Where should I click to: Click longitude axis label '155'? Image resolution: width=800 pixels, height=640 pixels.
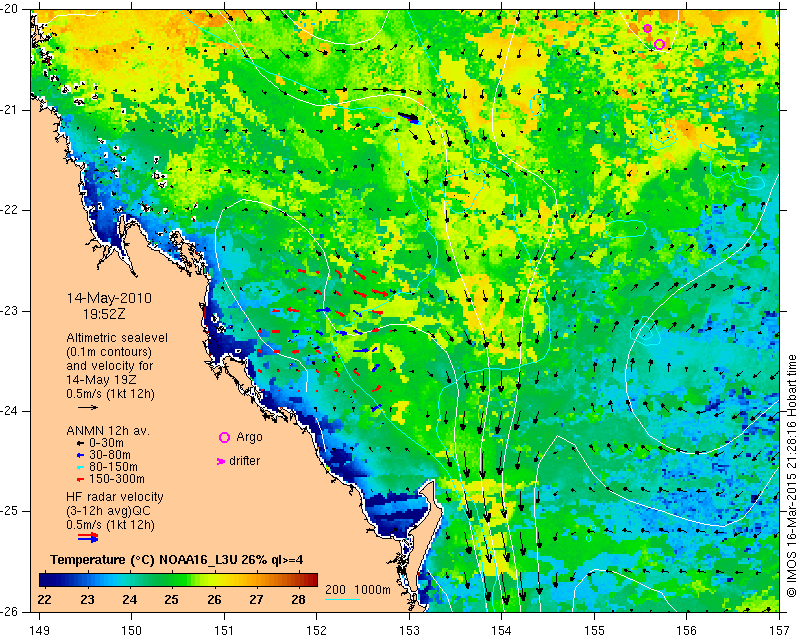pyautogui.click(x=594, y=631)
